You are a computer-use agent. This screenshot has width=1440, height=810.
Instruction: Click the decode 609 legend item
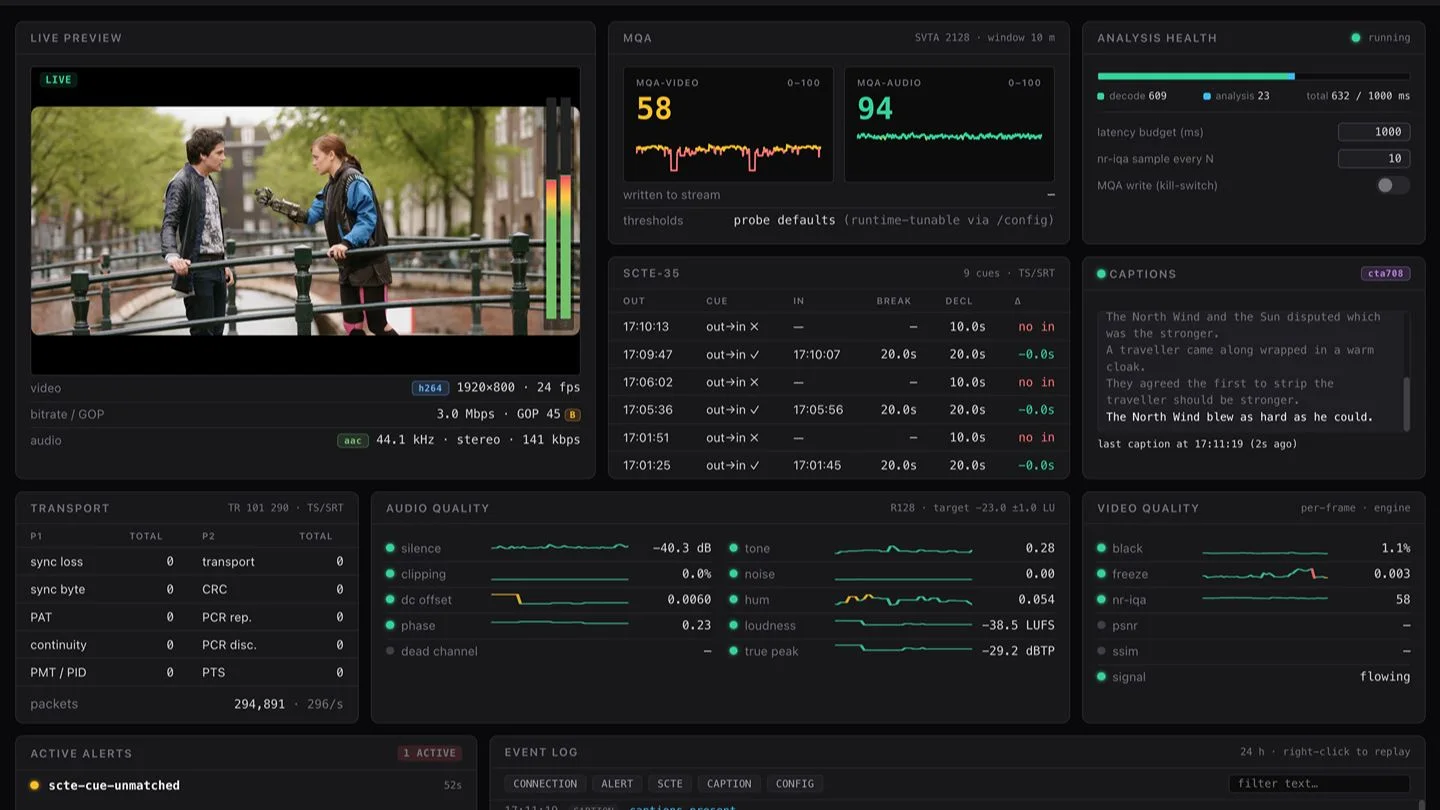pos(1132,96)
